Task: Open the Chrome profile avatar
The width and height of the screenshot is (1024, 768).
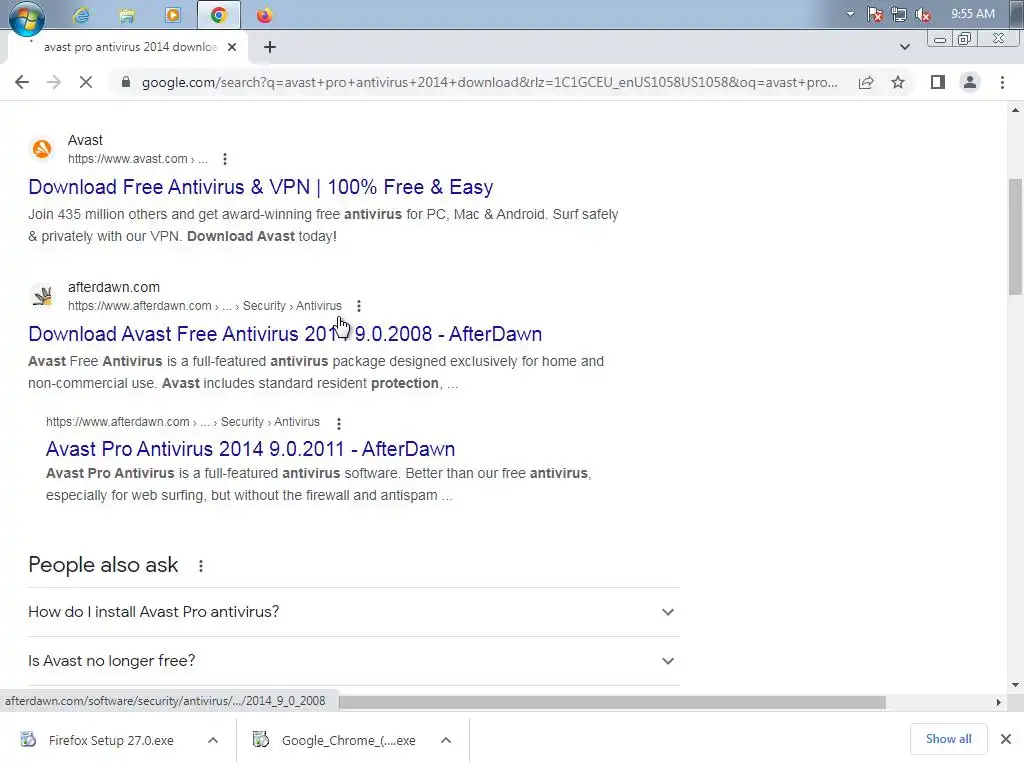Action: click(970, 82)
